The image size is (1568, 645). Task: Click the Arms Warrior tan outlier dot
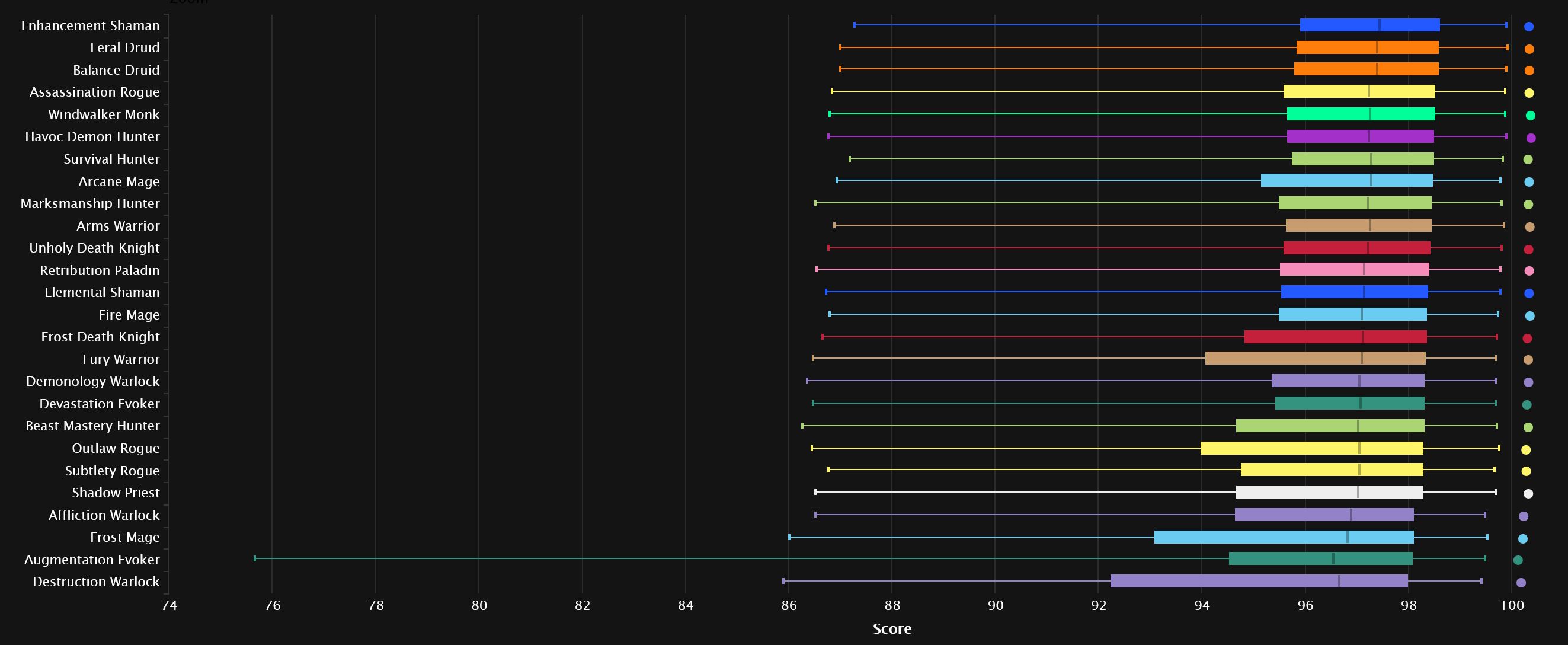click(x=1529, y=227)
